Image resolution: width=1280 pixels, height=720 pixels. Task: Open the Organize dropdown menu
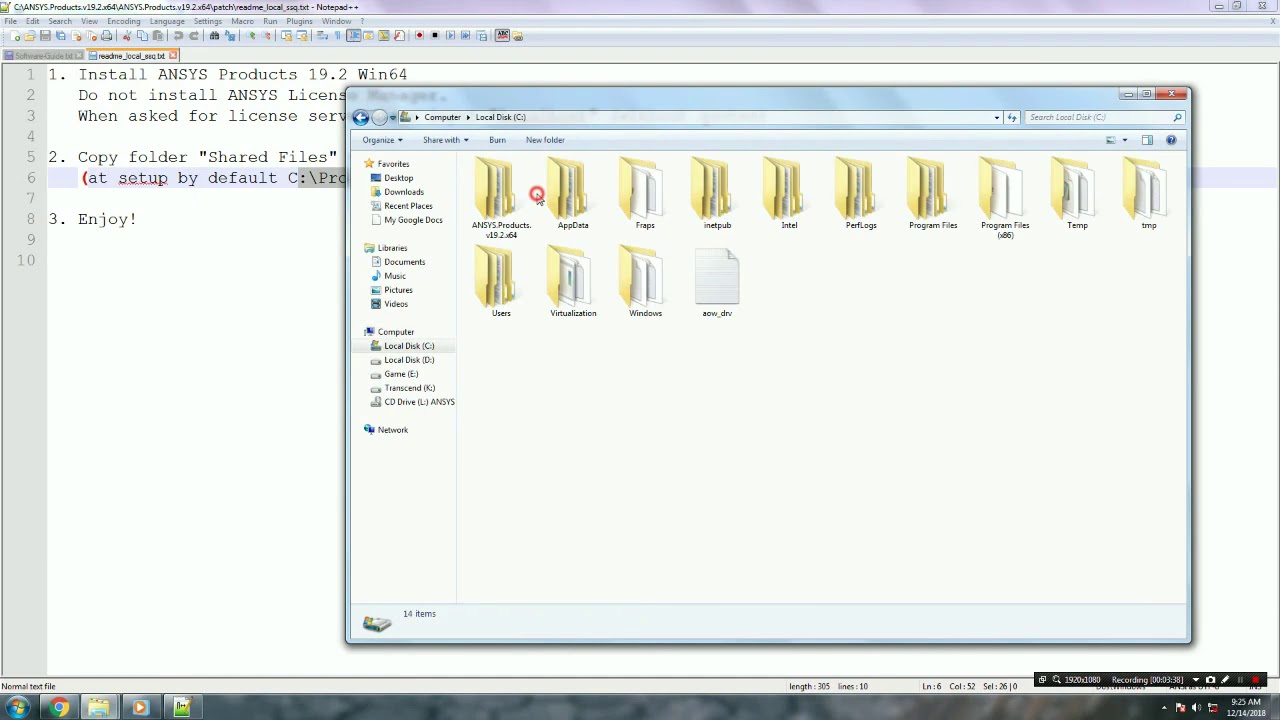point(382,140)
